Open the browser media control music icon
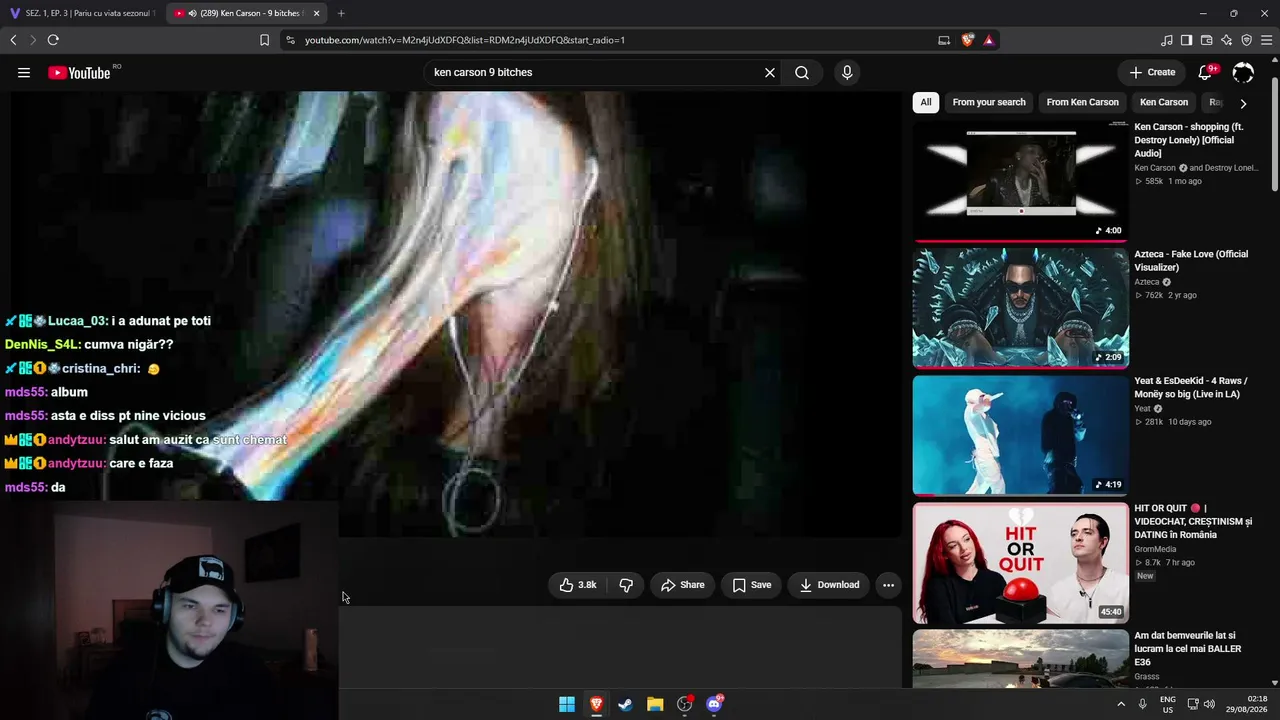The height and width of the screenshot is (720, 1280). coord(1167,40)
